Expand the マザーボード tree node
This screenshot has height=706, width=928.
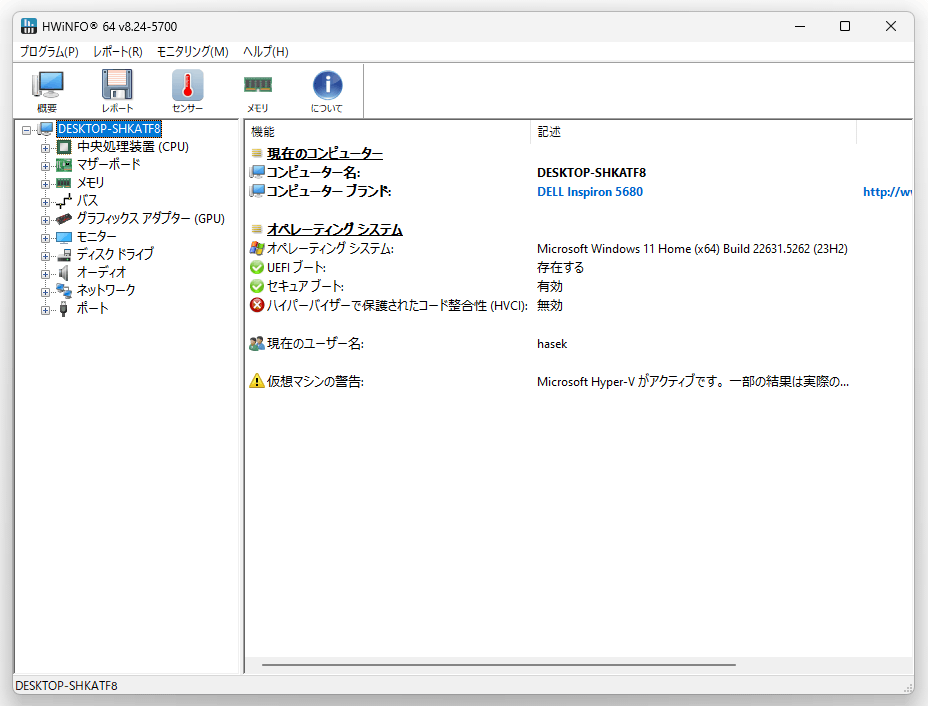(46, 166)
